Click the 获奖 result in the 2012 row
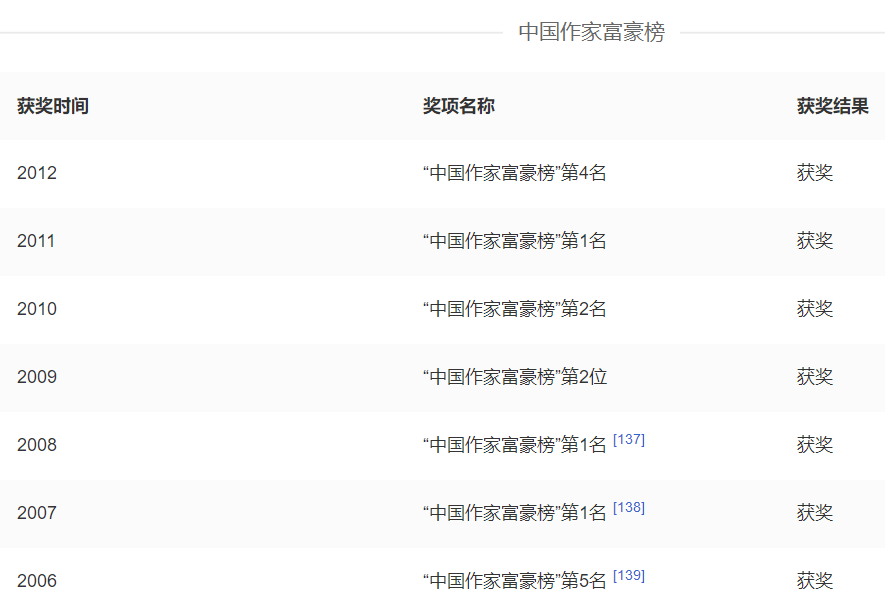This screenshot has height=610, width=885. (814, 173)
